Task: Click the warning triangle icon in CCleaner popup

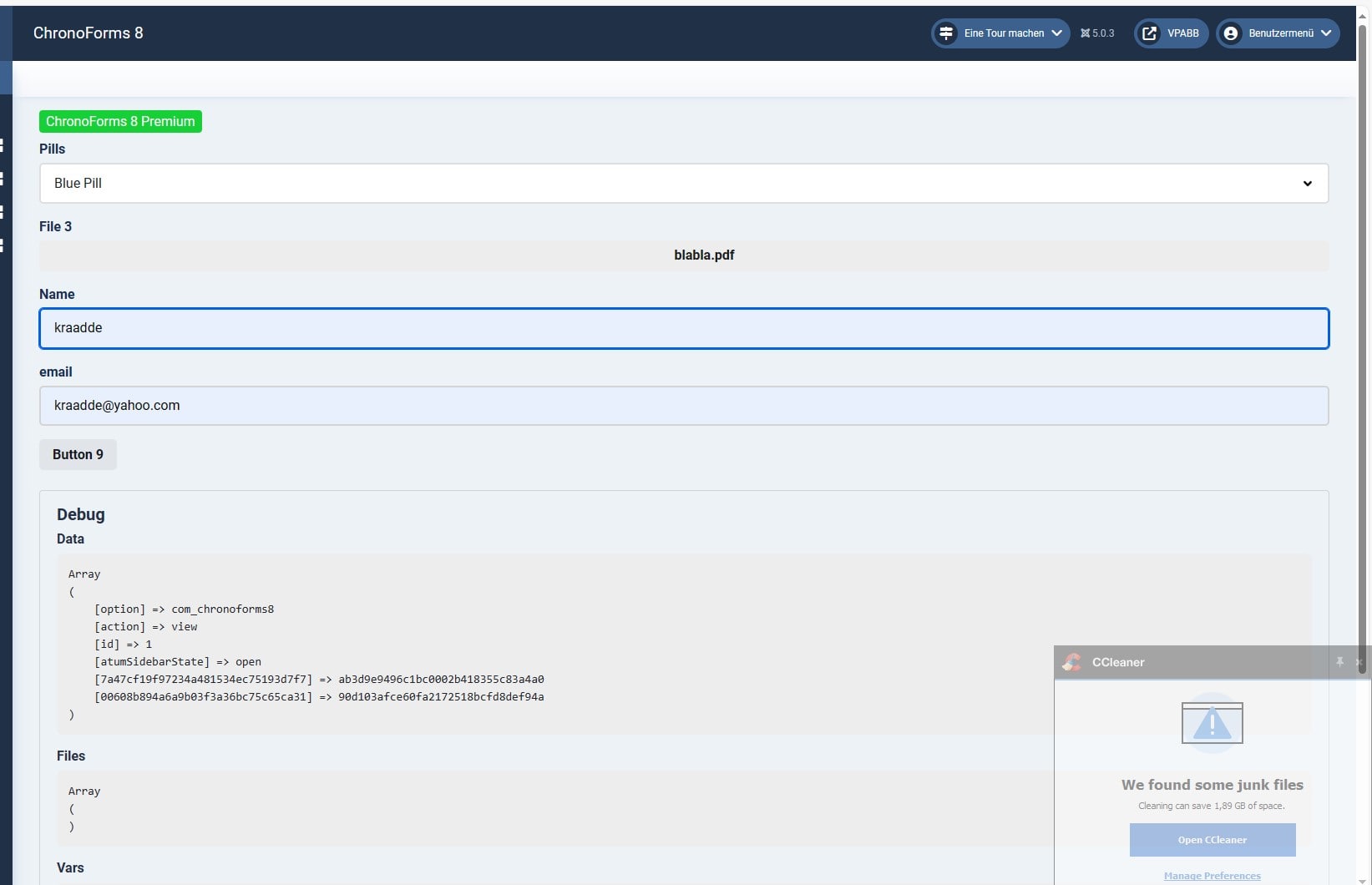Action: pyautogui.click(x=1212, y=723)
